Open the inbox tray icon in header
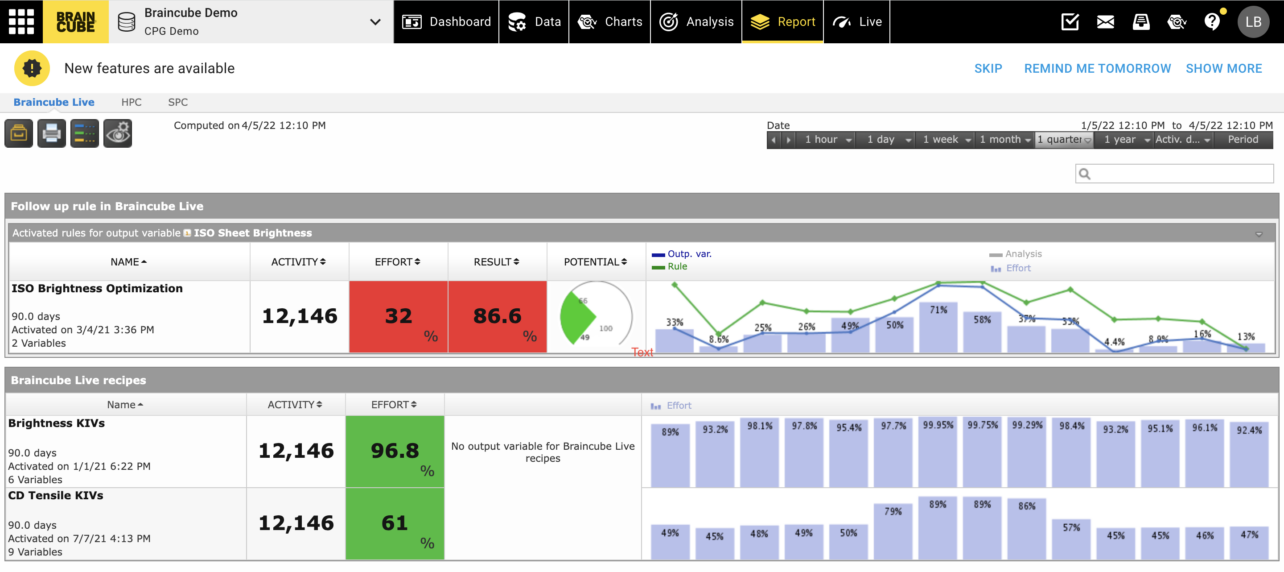This screenshot has height=572, width=1284. (1141, 21)
